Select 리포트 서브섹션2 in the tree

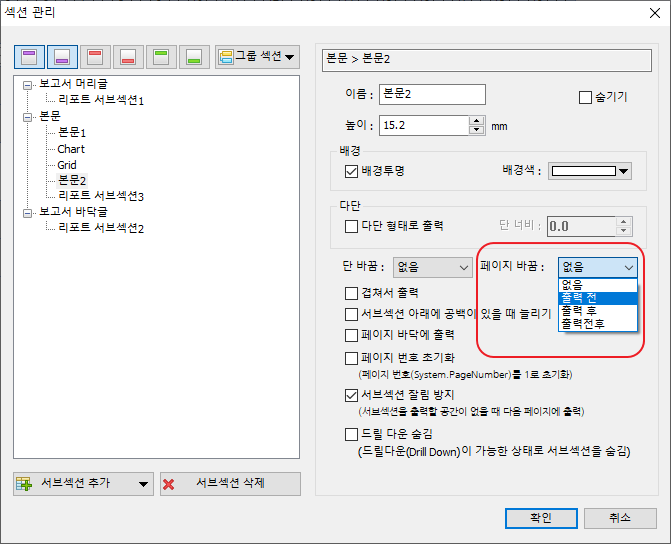click(x=101, y=228)
